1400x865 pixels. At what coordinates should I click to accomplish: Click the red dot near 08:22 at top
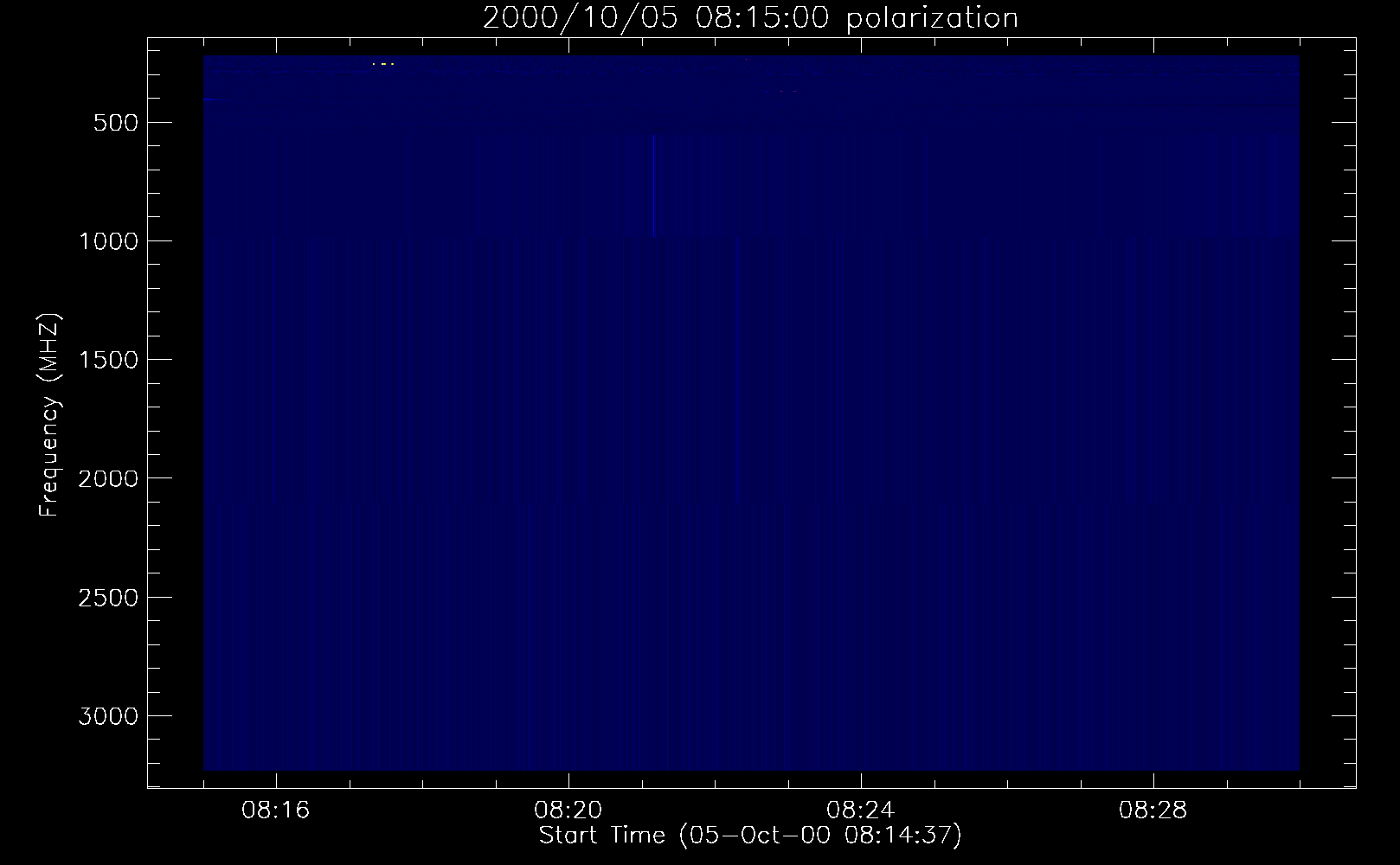click(745, 60)
